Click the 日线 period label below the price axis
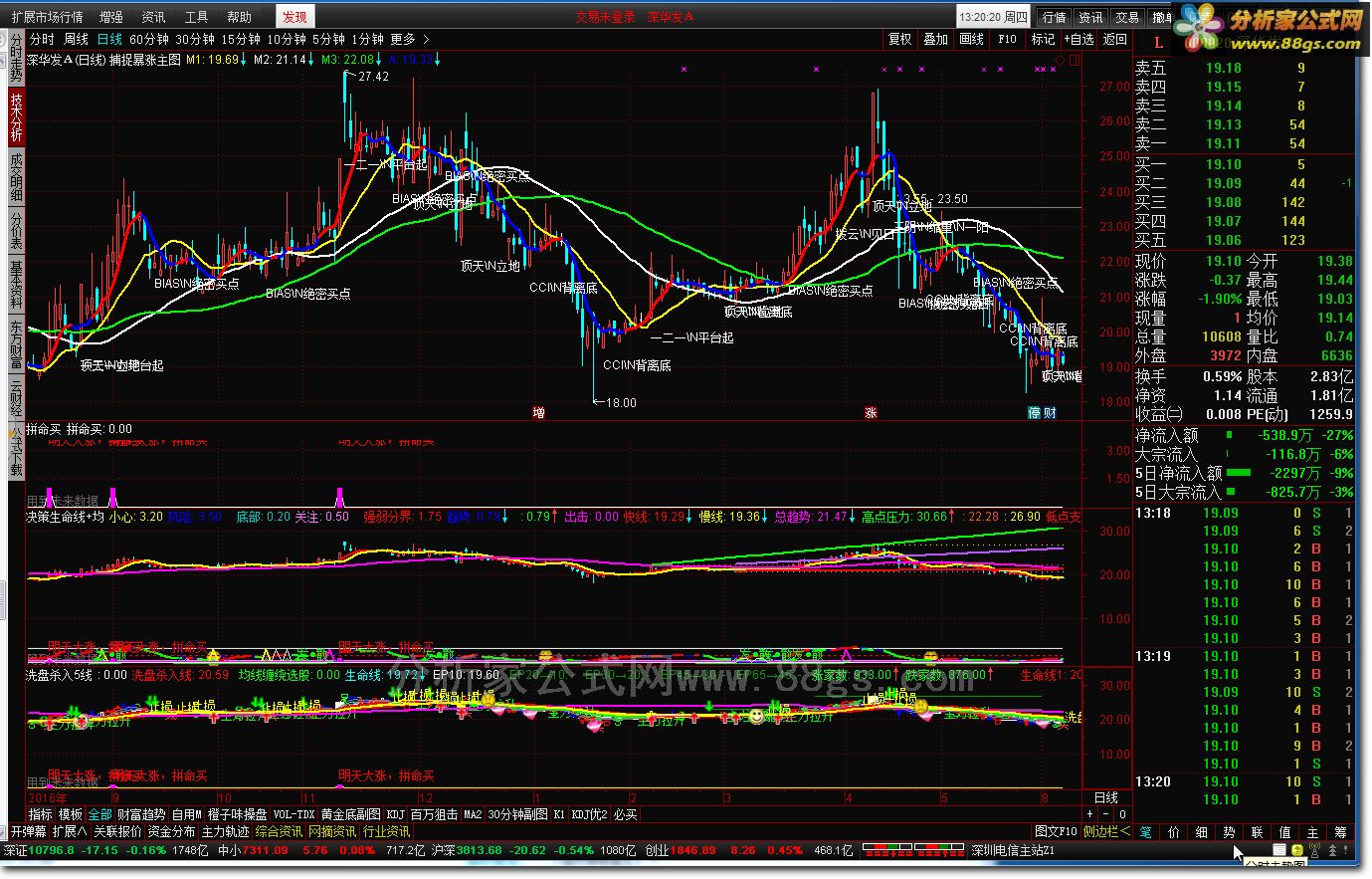Image resolution: width=1372 pixels, height=879 pixels. (x=1106, y=797)
